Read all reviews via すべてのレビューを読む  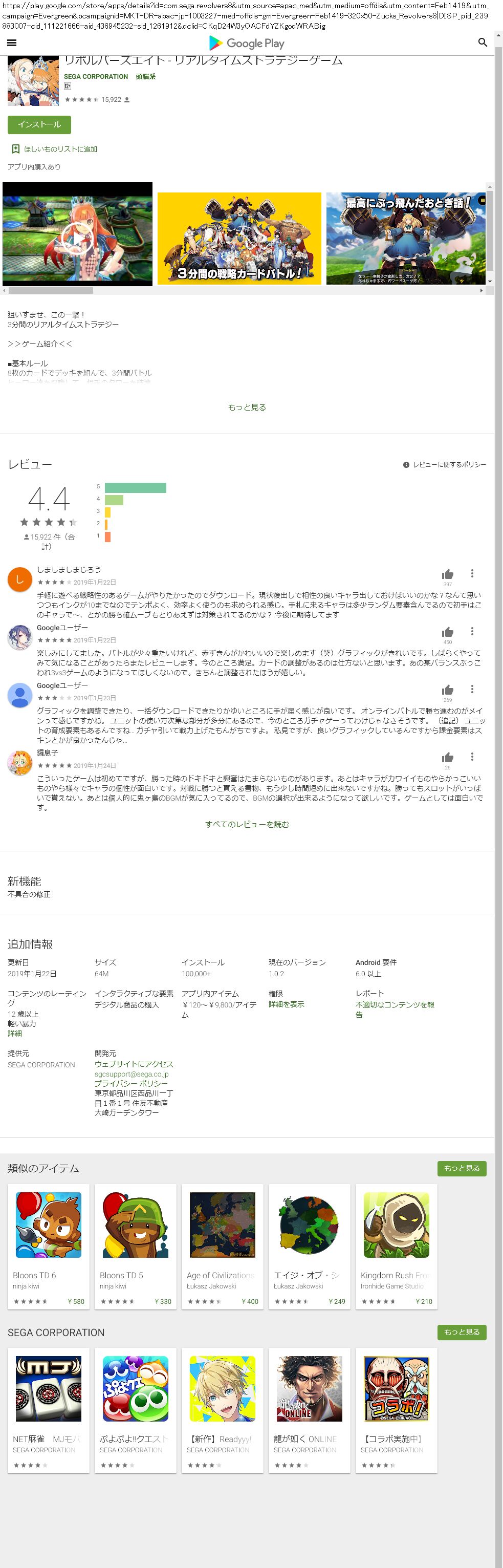[x=247, y=824]
